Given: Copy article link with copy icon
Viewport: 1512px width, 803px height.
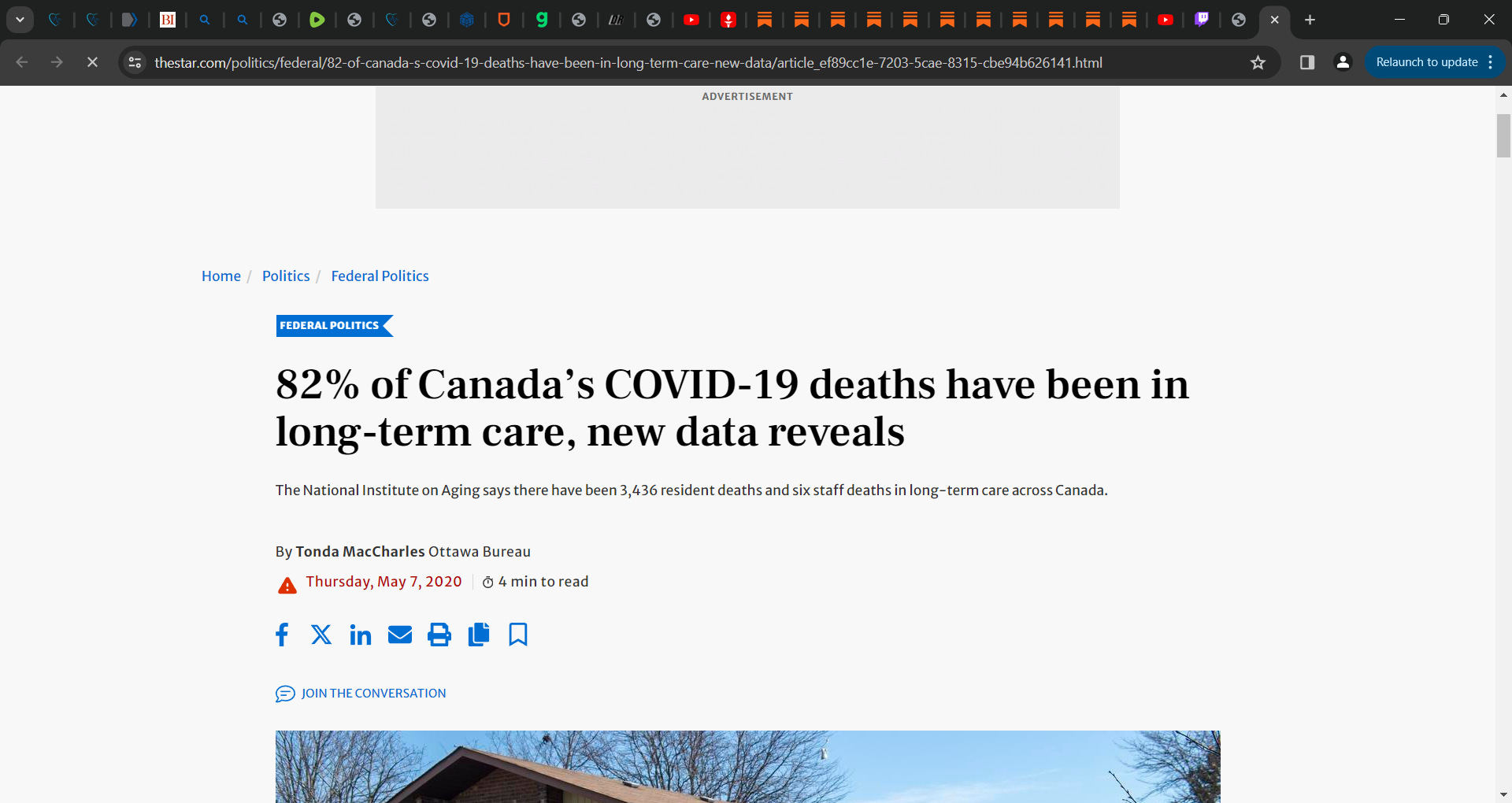Looking at the screenshot, I should pyautogui.click(x=479, y=635).
